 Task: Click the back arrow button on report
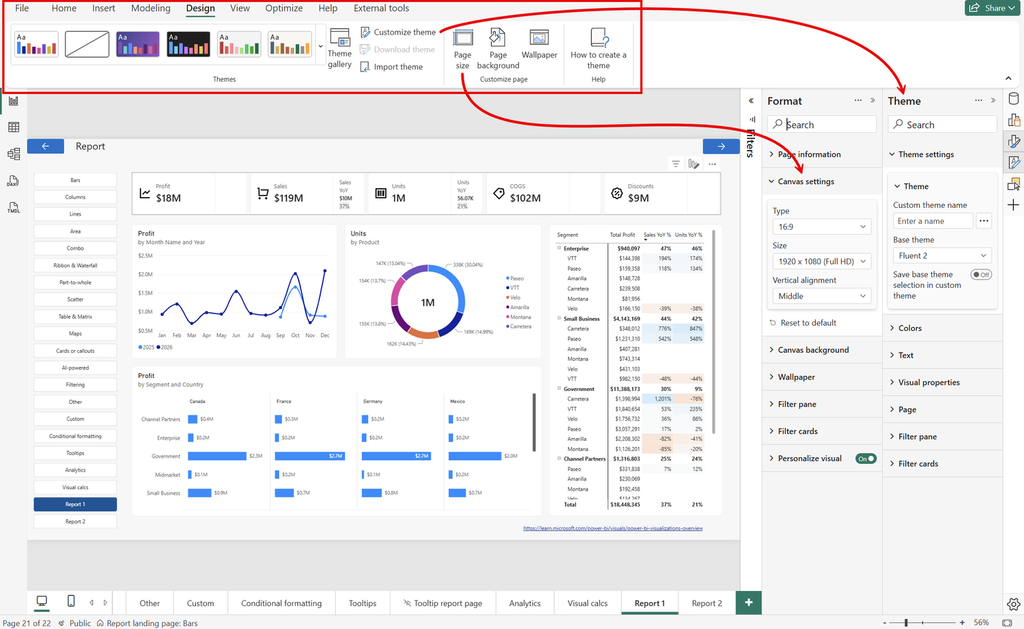tap(46, 146)
